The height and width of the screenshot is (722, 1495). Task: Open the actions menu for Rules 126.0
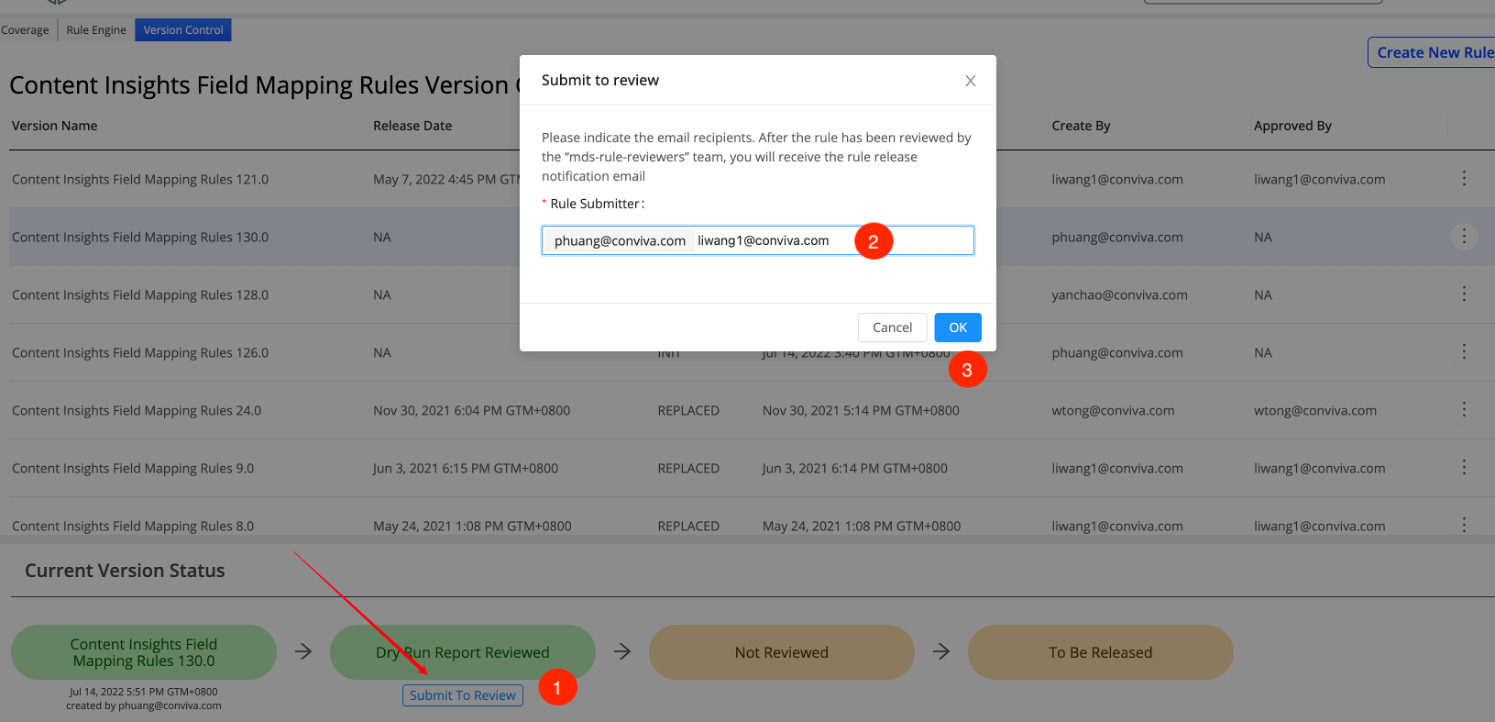coord(1464,352)
